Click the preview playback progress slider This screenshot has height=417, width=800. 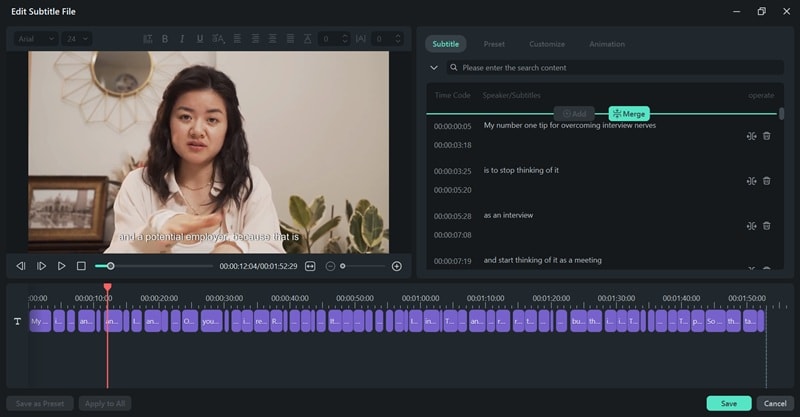pos(154,266)
